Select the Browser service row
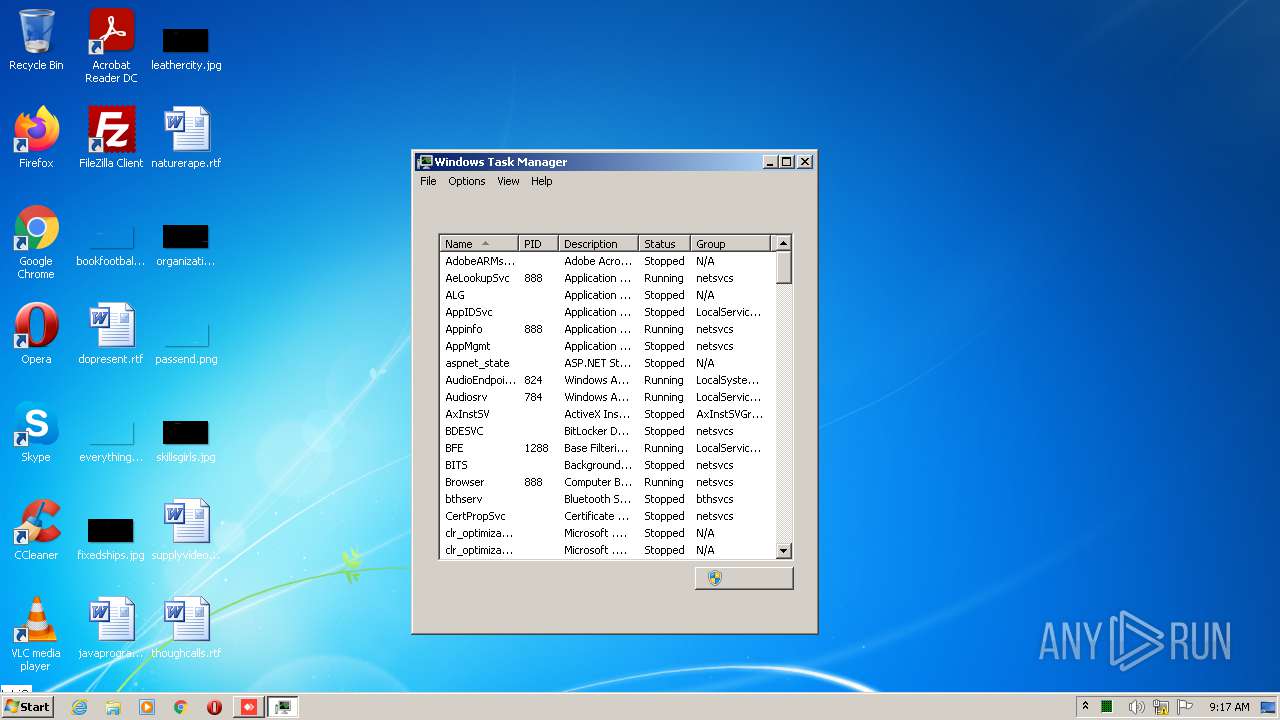 pos(607,482)
